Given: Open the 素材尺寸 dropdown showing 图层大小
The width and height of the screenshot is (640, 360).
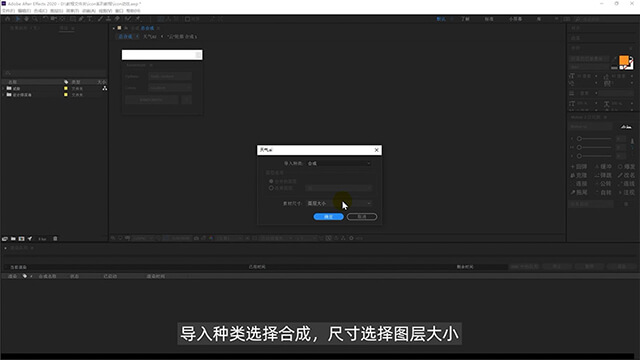Looking at the screenshot, I should point(339,203).
